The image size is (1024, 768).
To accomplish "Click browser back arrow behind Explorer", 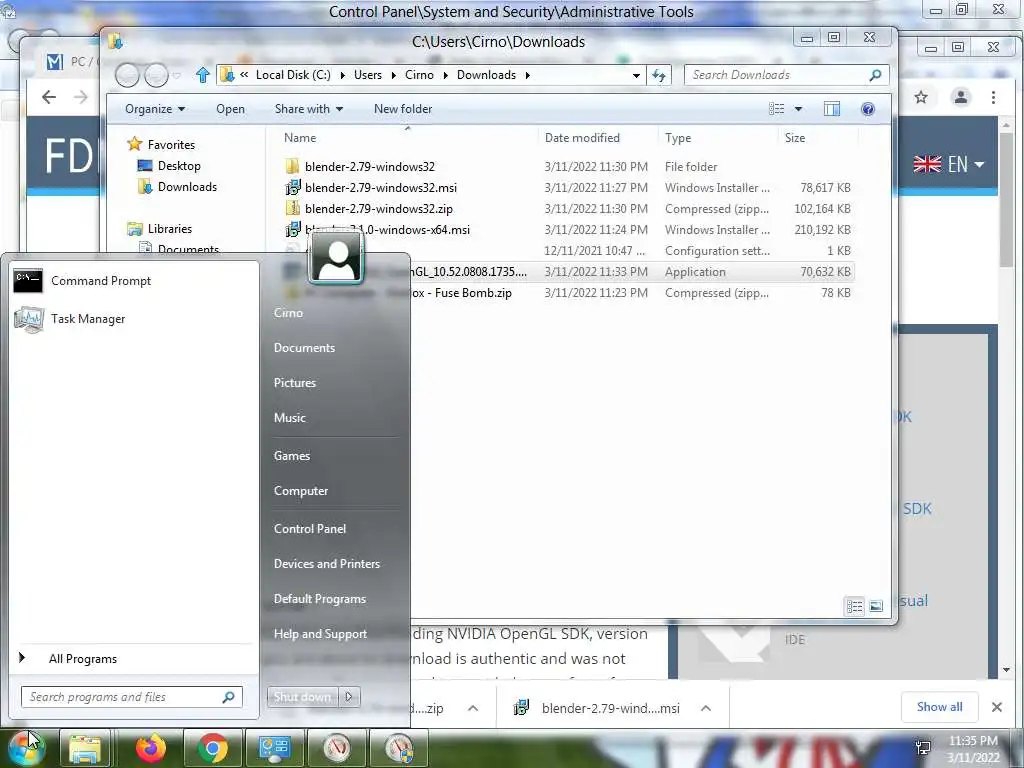I will (48, 97).
